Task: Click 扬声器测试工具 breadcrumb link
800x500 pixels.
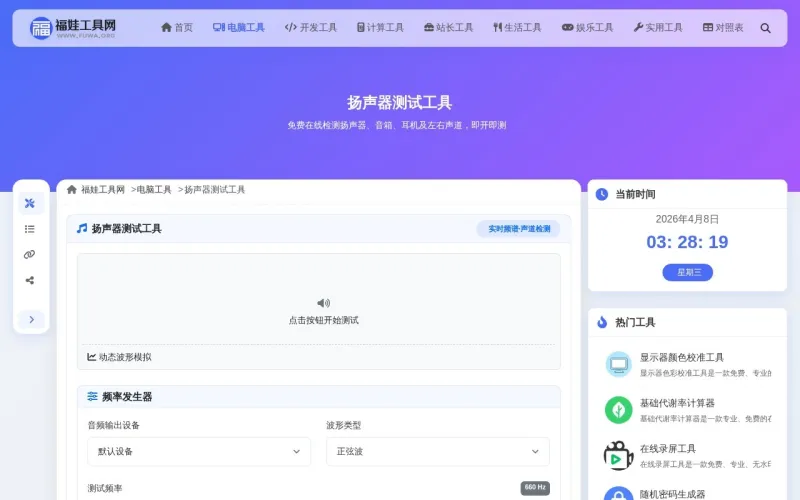Action: click(215, 190)
